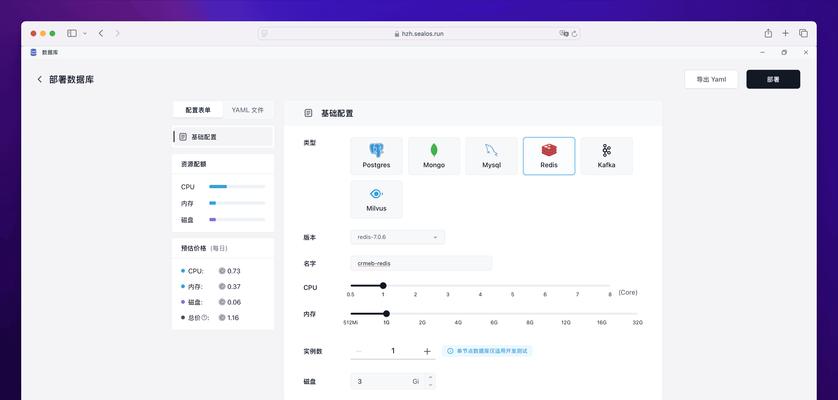Show the Safari tab overview icon
Image resolution: width=838 pixels, height=400 pixels.
[x=803, y=33]
